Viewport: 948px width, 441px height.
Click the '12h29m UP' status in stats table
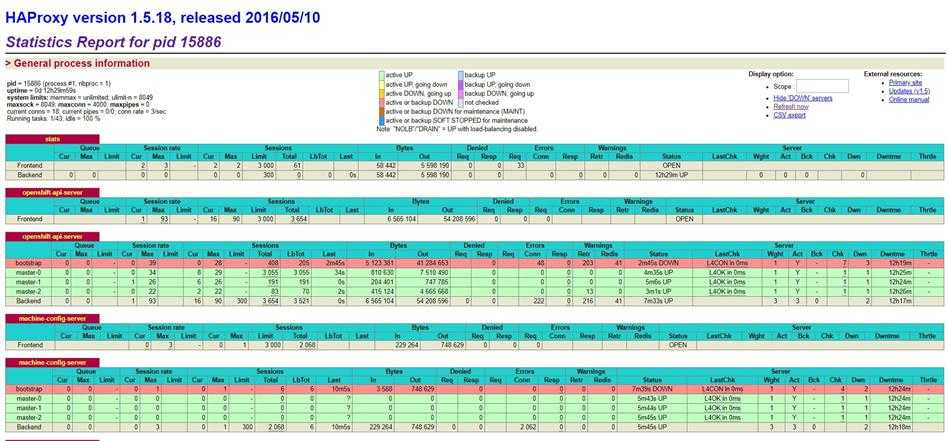671,175
